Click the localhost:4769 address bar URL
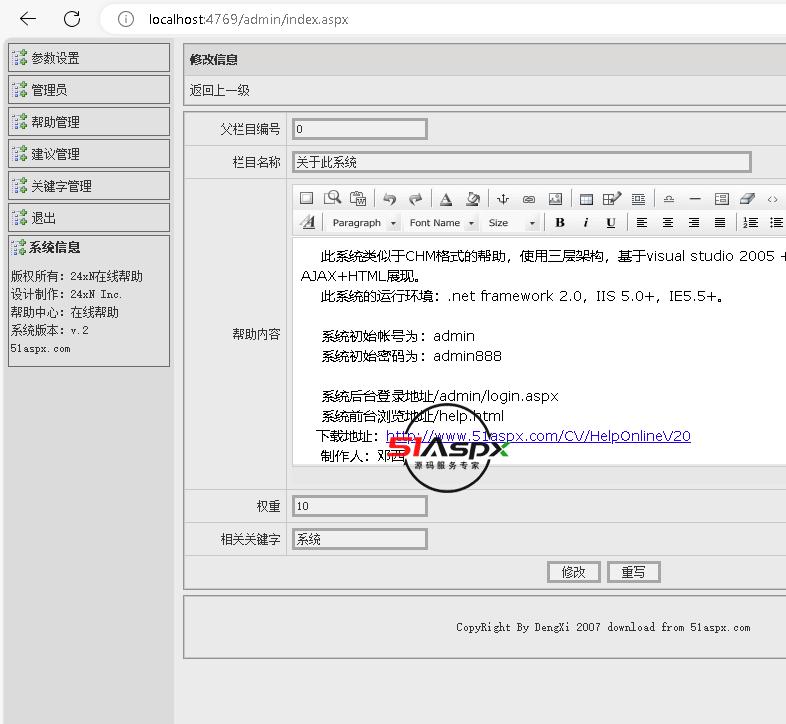Viewport: 786px width, 724px height. (248, 20)
